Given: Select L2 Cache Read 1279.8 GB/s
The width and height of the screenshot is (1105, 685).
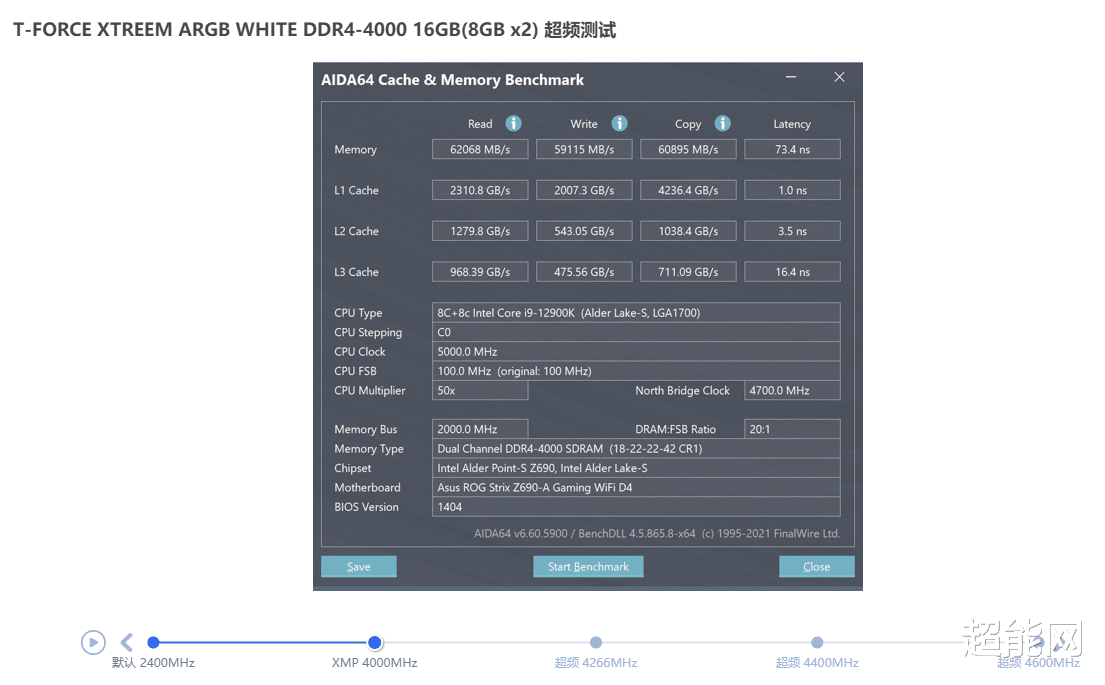Looking at the screenshot, I should point(480,231).
